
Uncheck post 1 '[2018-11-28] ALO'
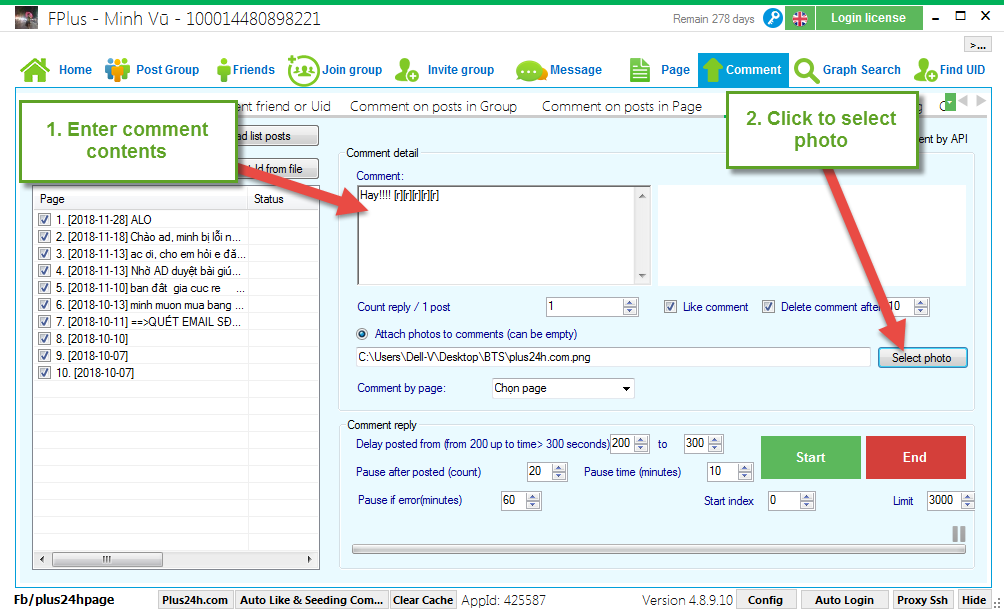[44, 220]
